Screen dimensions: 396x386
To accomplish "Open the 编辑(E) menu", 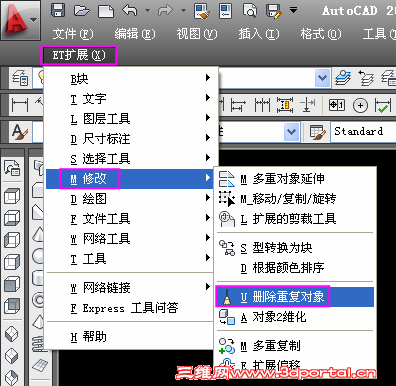I will point(135,34).
